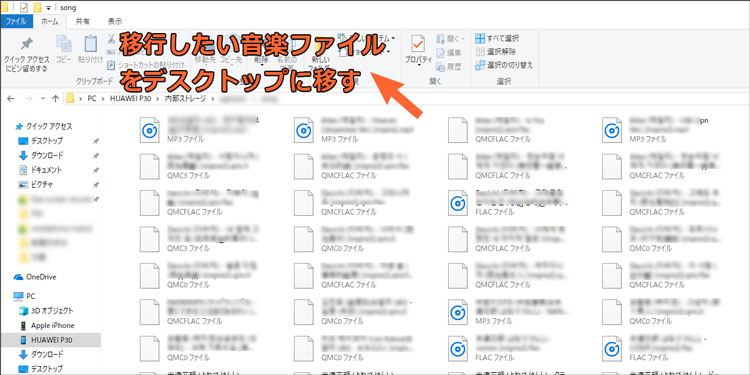750x375 pixels.
Task: Click HUAWEI P30 in the address breadcrumb
Action: (131, 99)
